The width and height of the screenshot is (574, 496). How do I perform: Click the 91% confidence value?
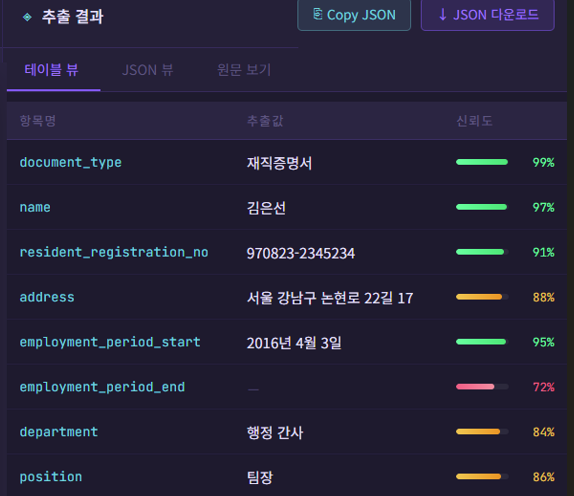click(544, 252)
